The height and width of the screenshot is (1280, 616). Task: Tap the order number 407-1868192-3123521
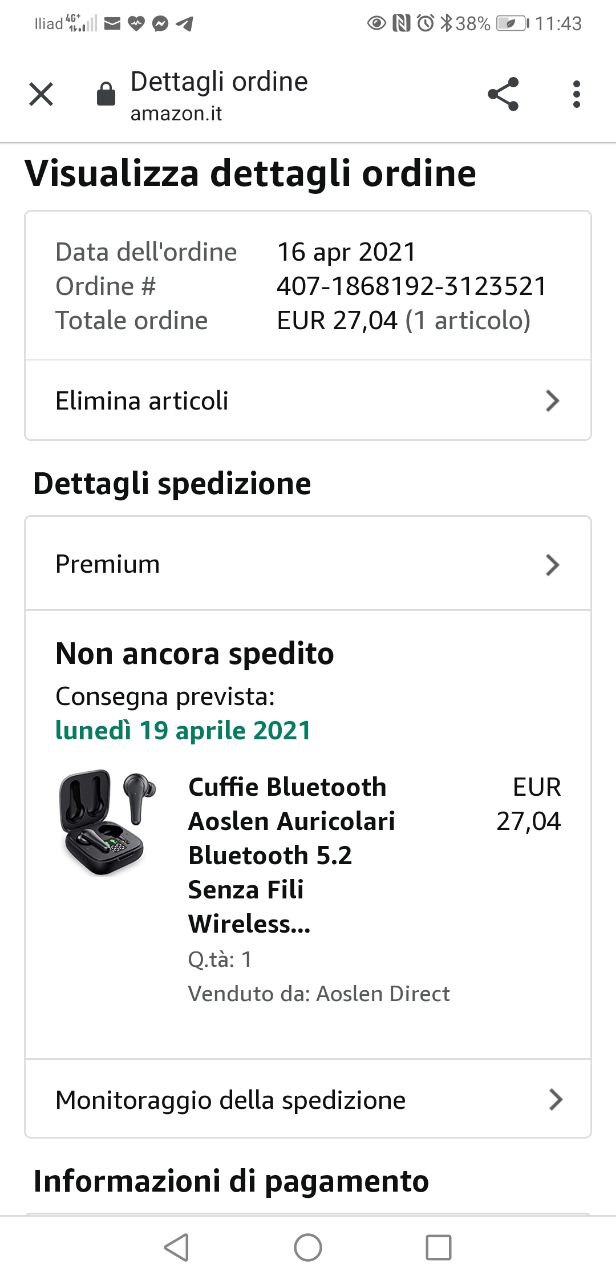pyautogui.click(x=412, y=286)
